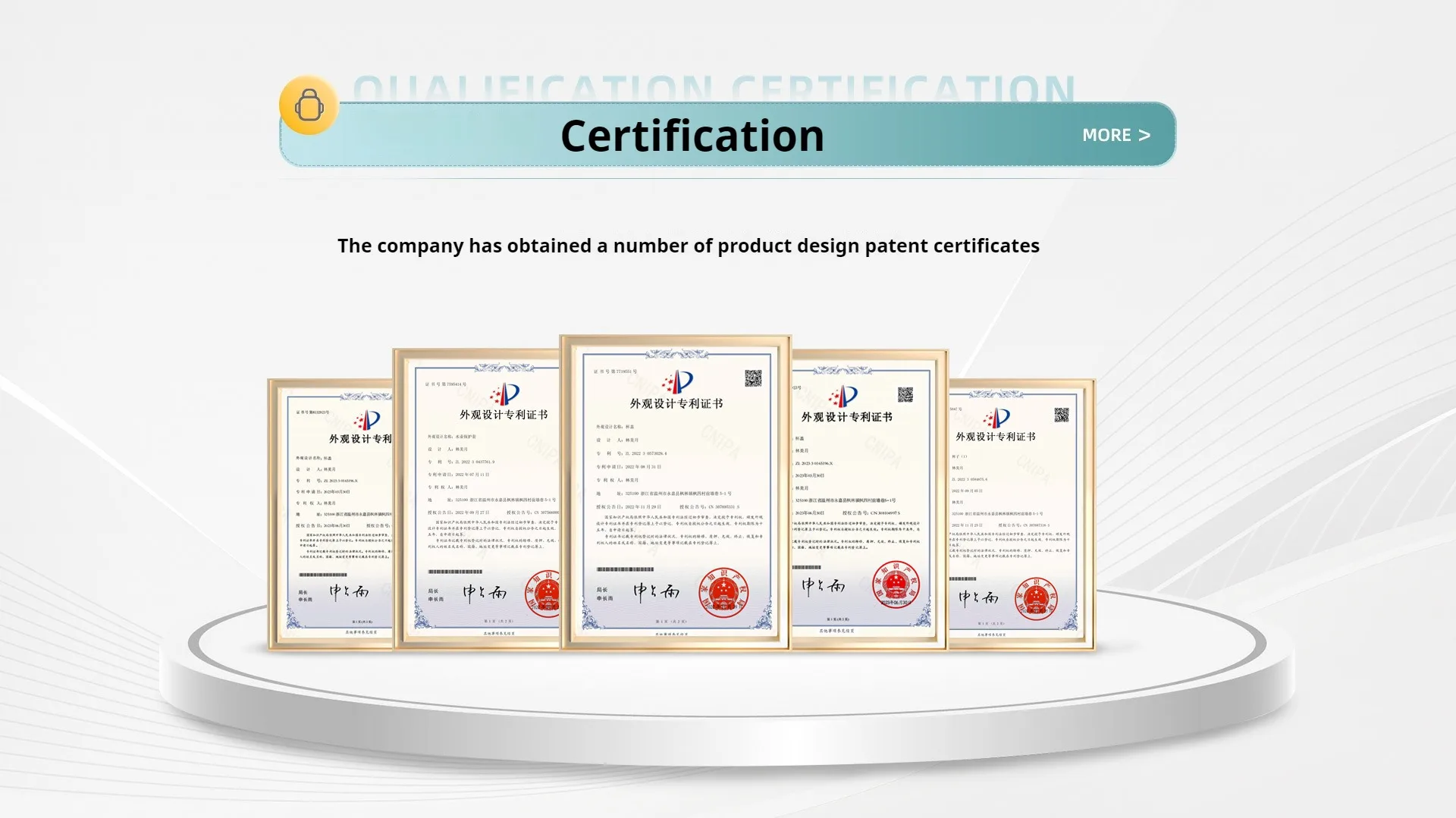This screenshot has width=1456, height=818.
Task: View the rightmost framed patent certificate
Action: point(1022,515)
